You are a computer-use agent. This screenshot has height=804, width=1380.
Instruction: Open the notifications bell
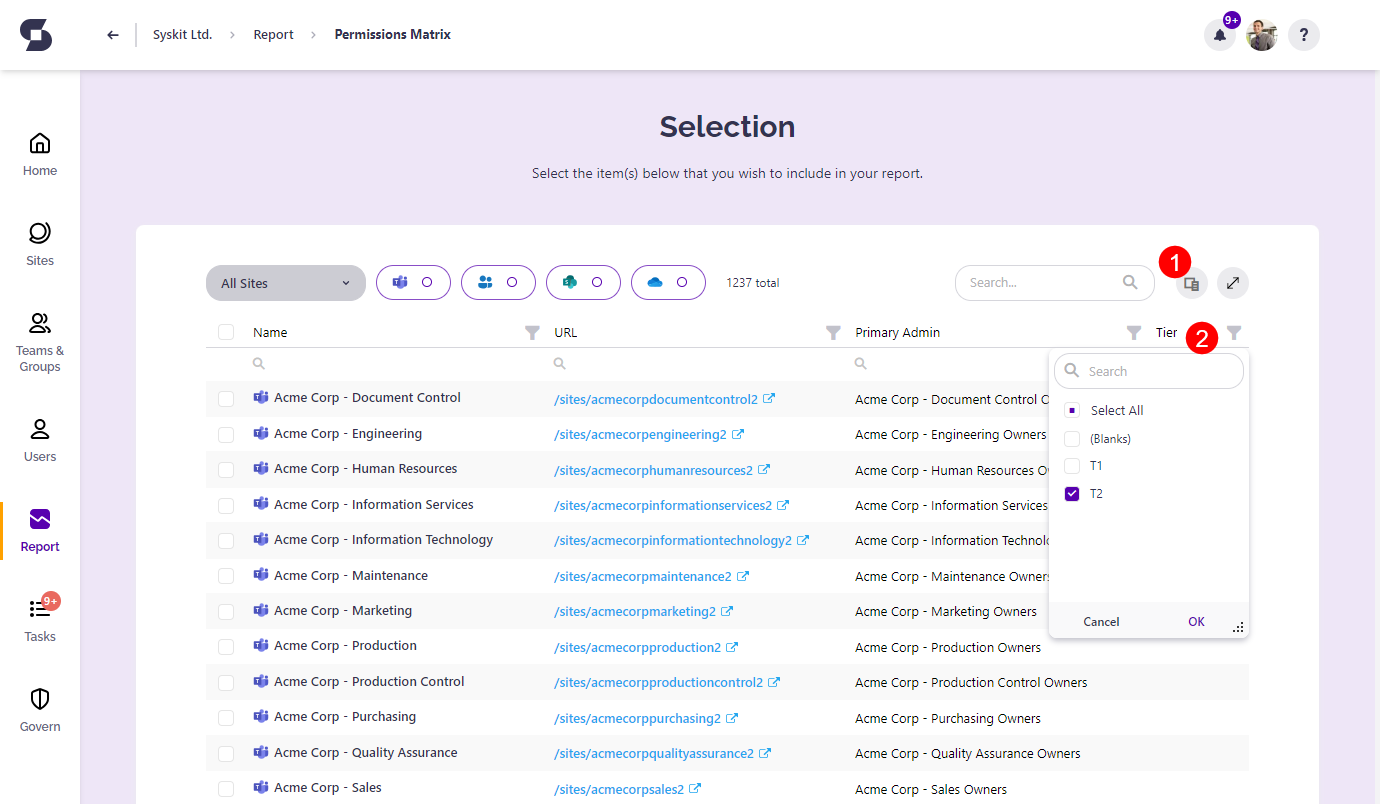[1219, 34]
